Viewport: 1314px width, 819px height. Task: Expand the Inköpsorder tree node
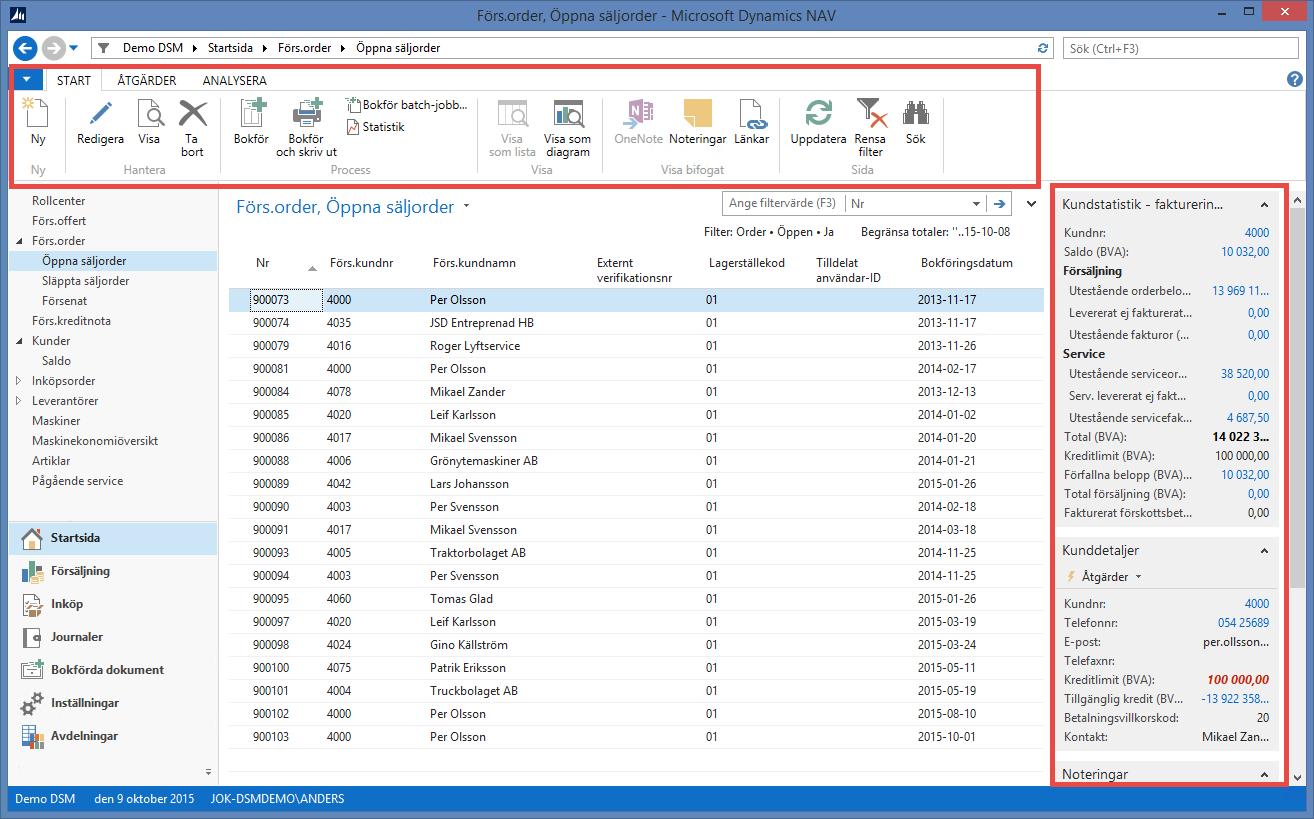[20, 381]
